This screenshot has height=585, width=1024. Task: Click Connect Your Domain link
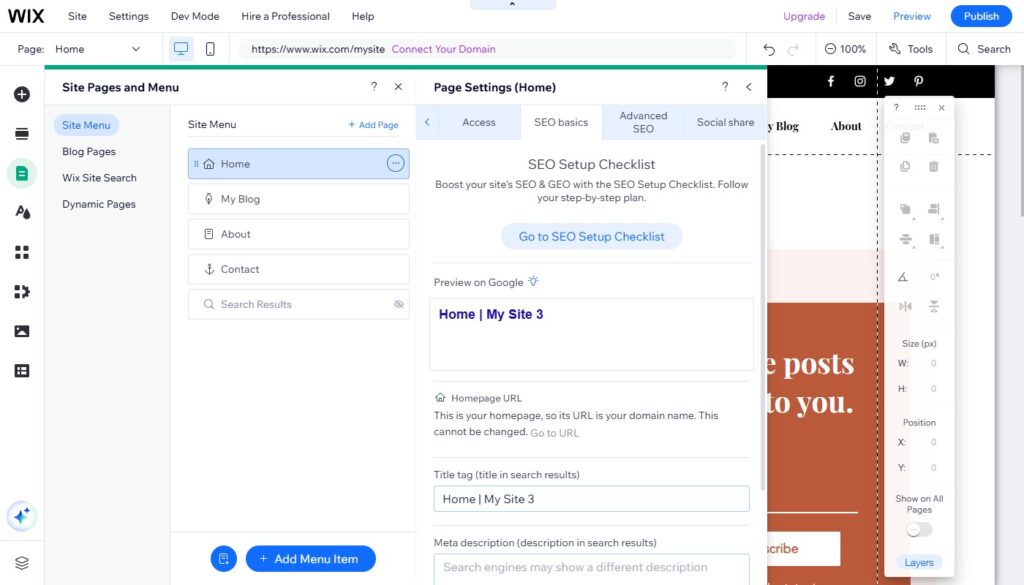pyautogui.click(x=443, y=49)
